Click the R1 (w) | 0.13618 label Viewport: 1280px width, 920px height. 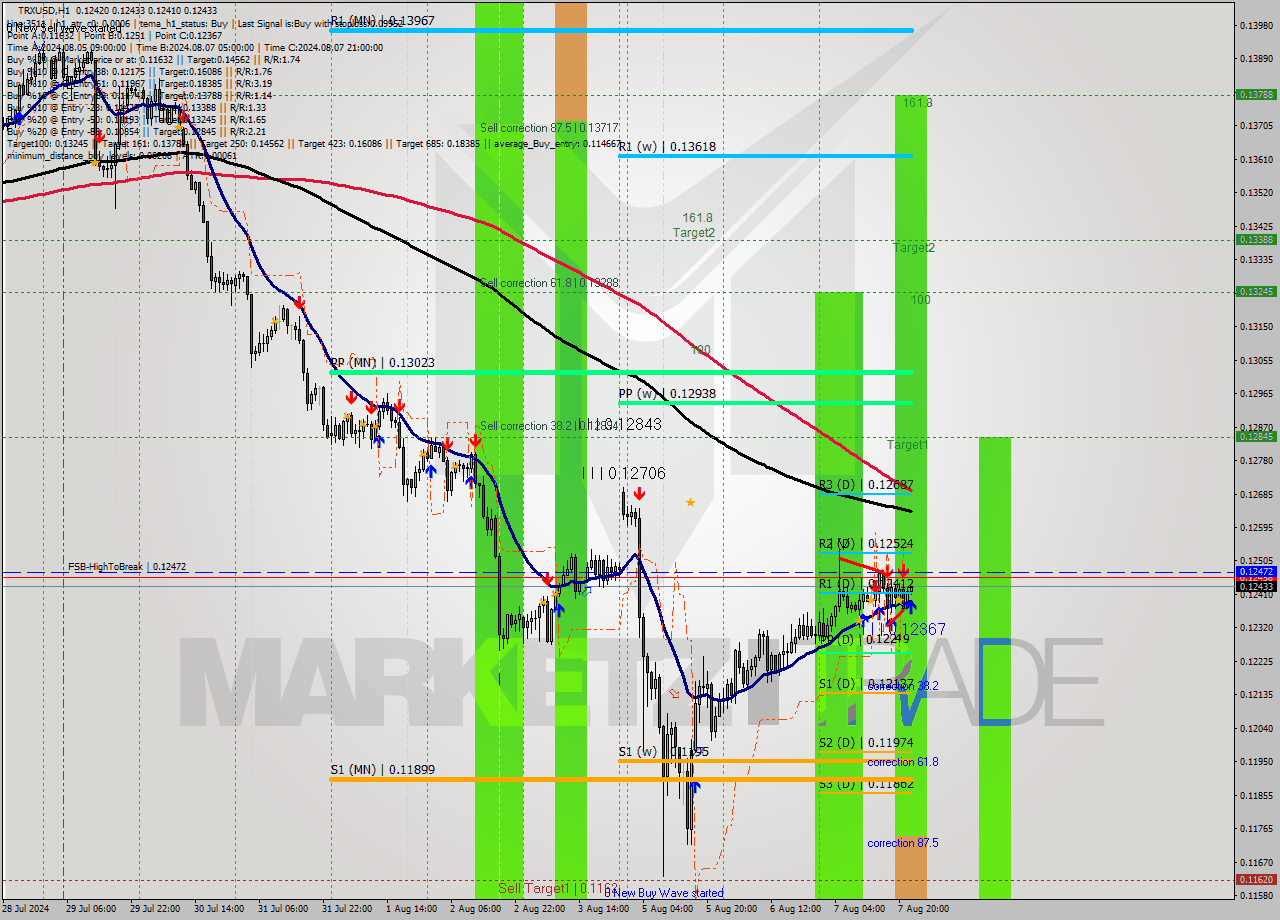[667, 146]
